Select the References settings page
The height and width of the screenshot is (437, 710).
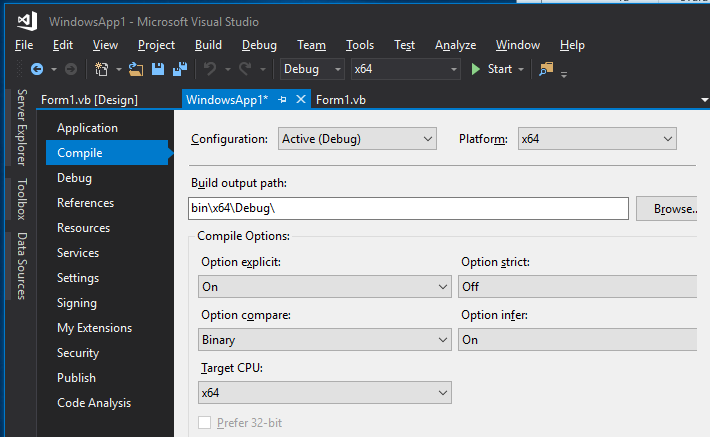85,203
